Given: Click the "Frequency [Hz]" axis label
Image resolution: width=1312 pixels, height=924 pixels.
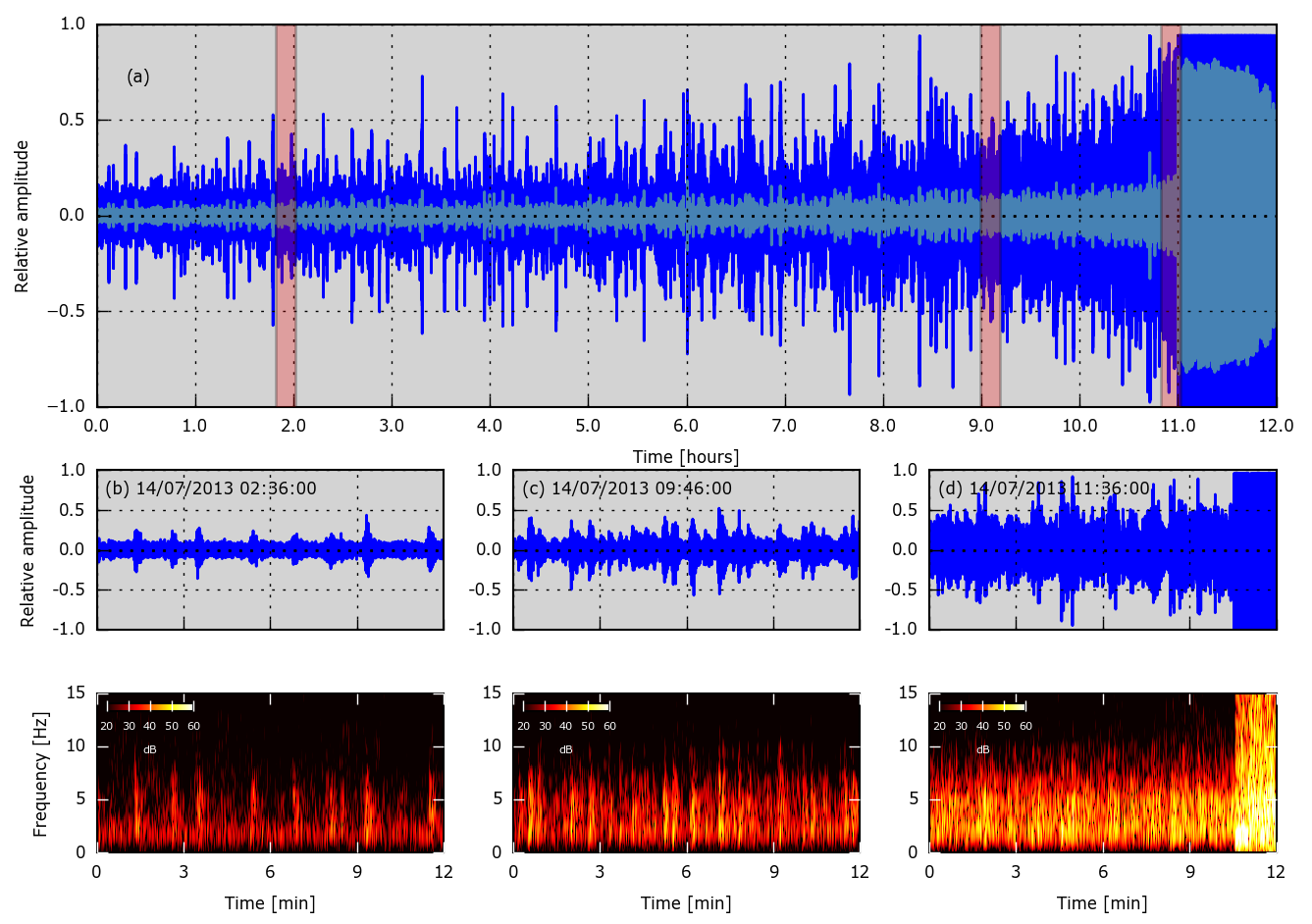Looking at the screenshot, I should tap(40, 773).
